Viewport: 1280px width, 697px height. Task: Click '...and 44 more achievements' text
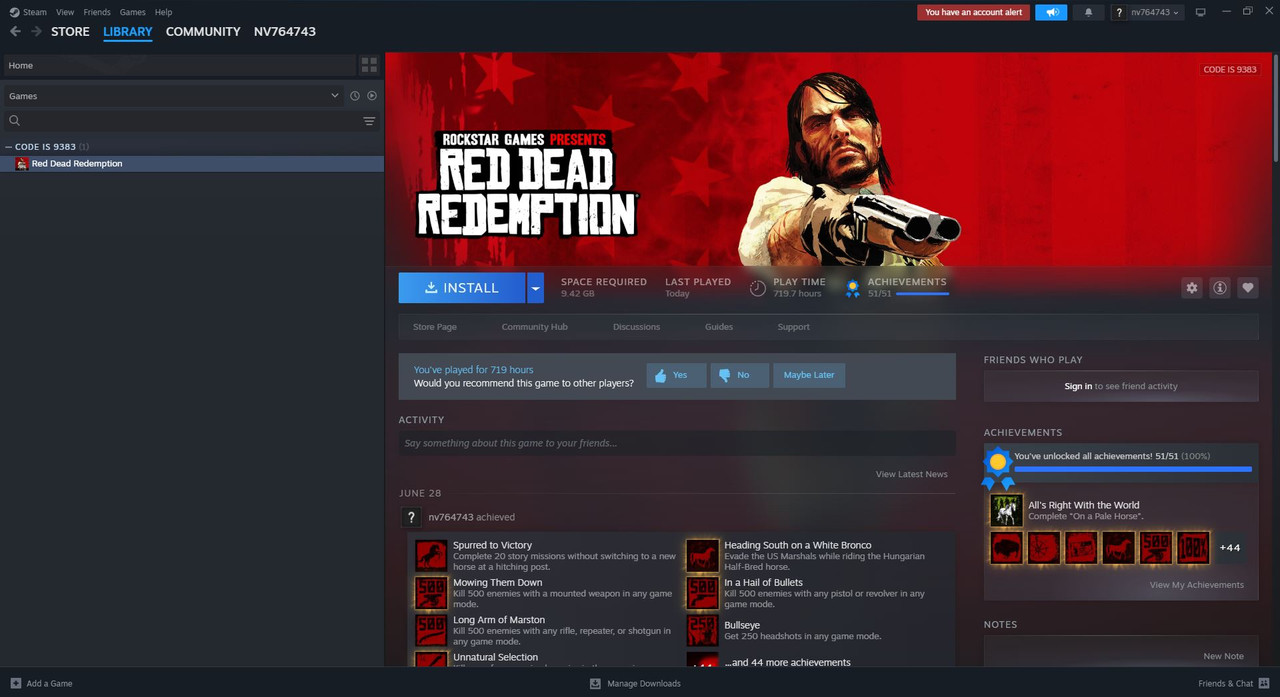point(788,662)
